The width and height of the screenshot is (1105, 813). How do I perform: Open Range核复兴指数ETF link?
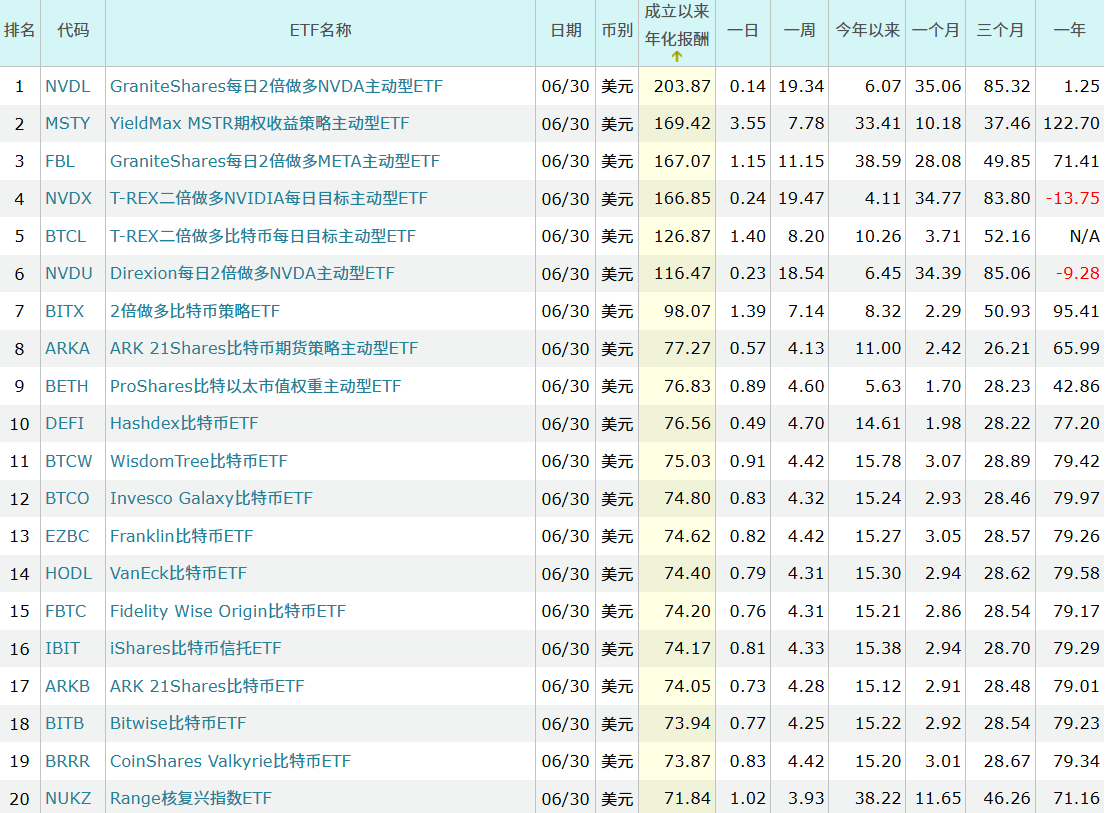(190, 799)
